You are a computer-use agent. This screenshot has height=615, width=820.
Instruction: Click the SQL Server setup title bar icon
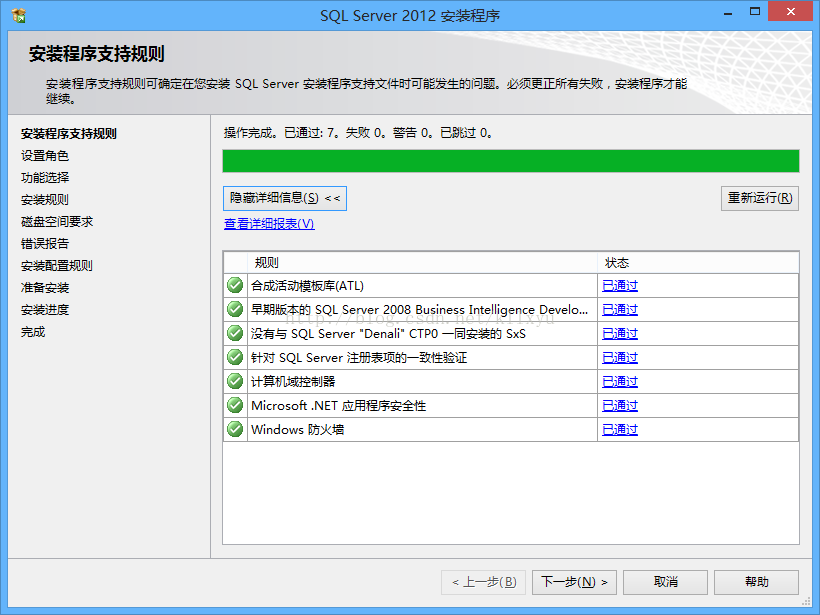[x=19, y=15]
